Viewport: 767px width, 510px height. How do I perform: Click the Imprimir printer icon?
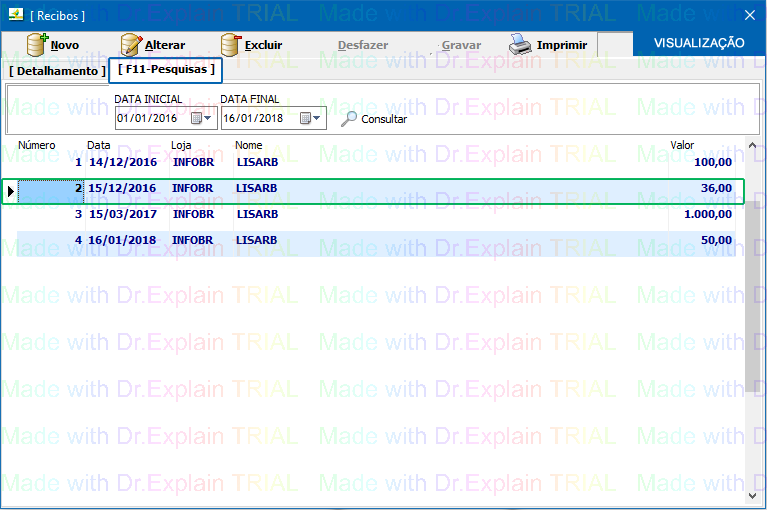pyautogui.click(x=520, y=45)
